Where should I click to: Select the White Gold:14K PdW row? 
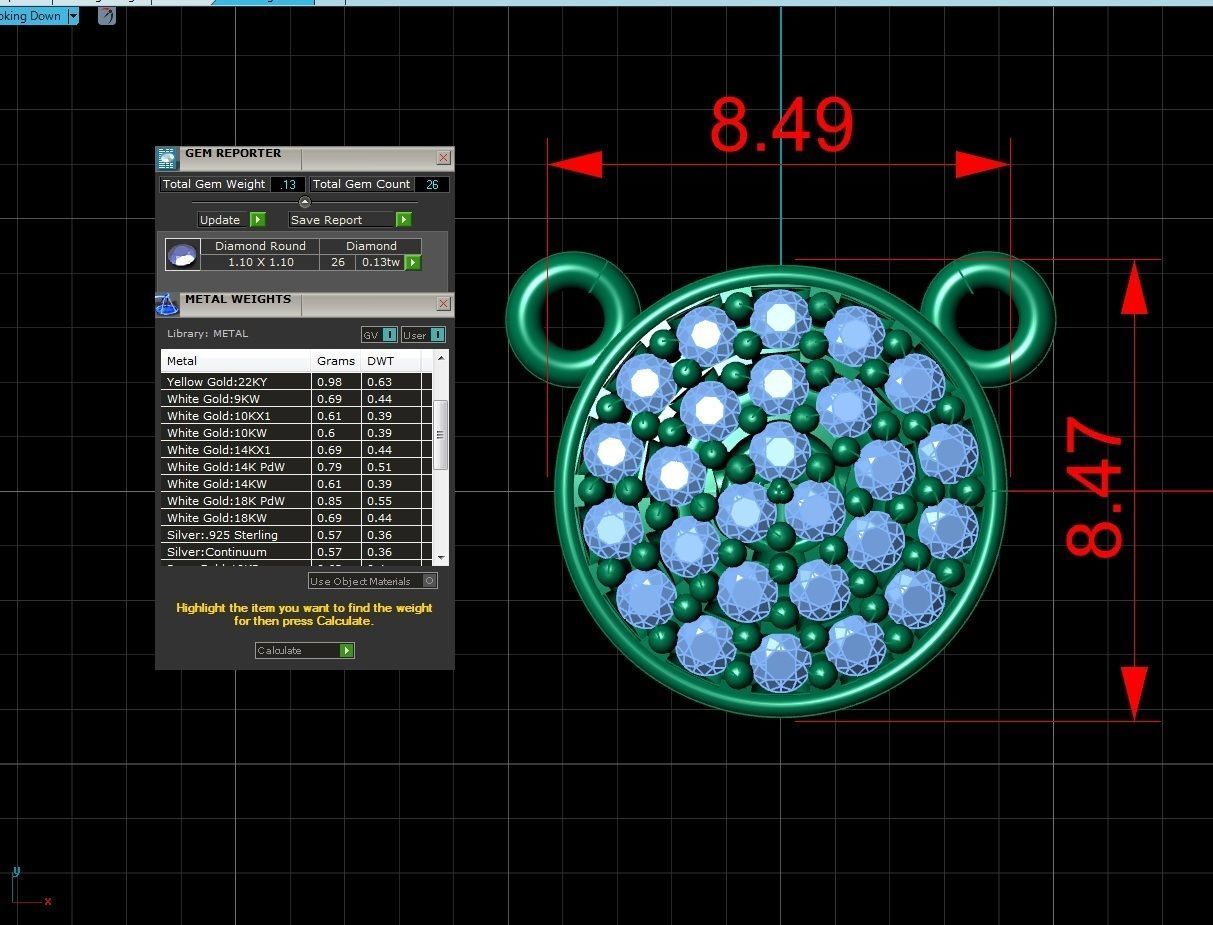click(296, 467)
